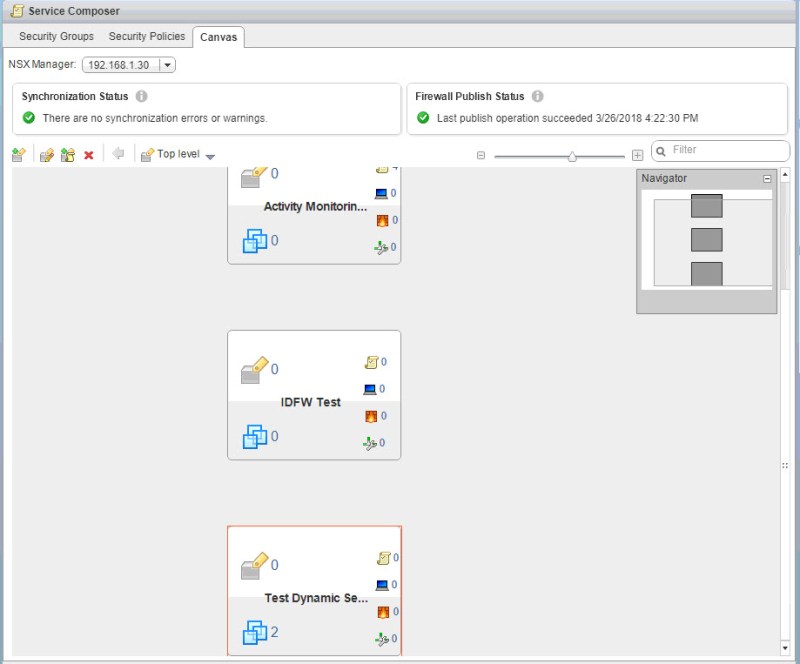Click the virtual machines icon in Test Dynamic group

[x=254, y=632]
